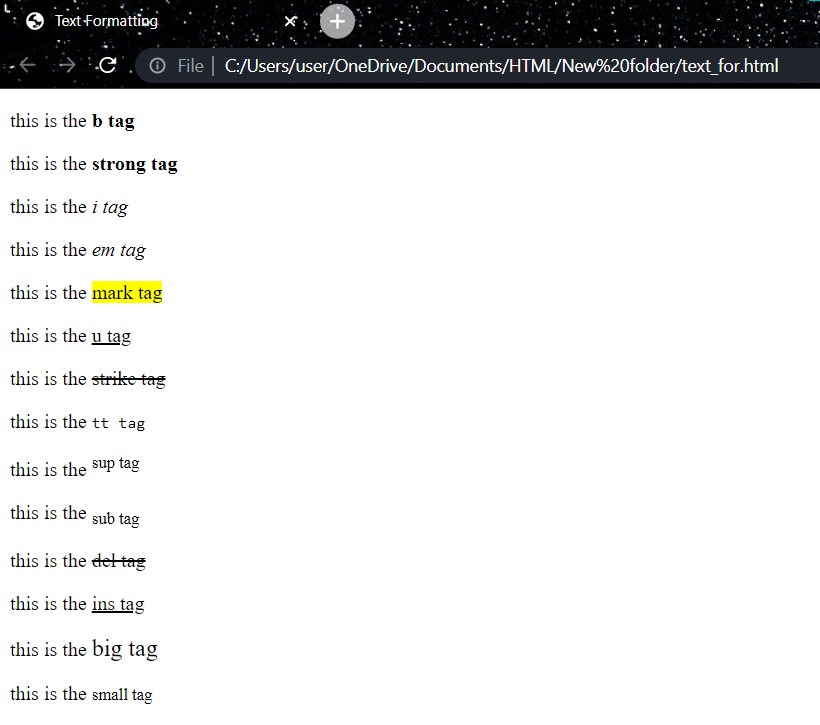Click the underlined ins tag text
This screenshot has width=820, height=725.
118,604
